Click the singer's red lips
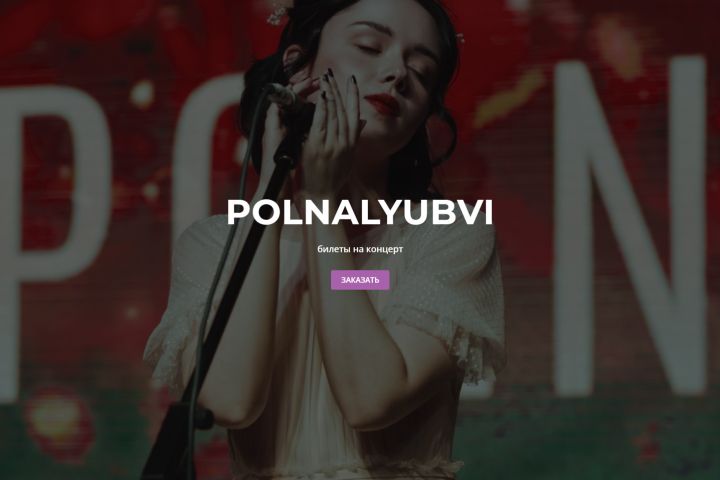This screenshot has width=720, height=480. click(x=382, y=104)
